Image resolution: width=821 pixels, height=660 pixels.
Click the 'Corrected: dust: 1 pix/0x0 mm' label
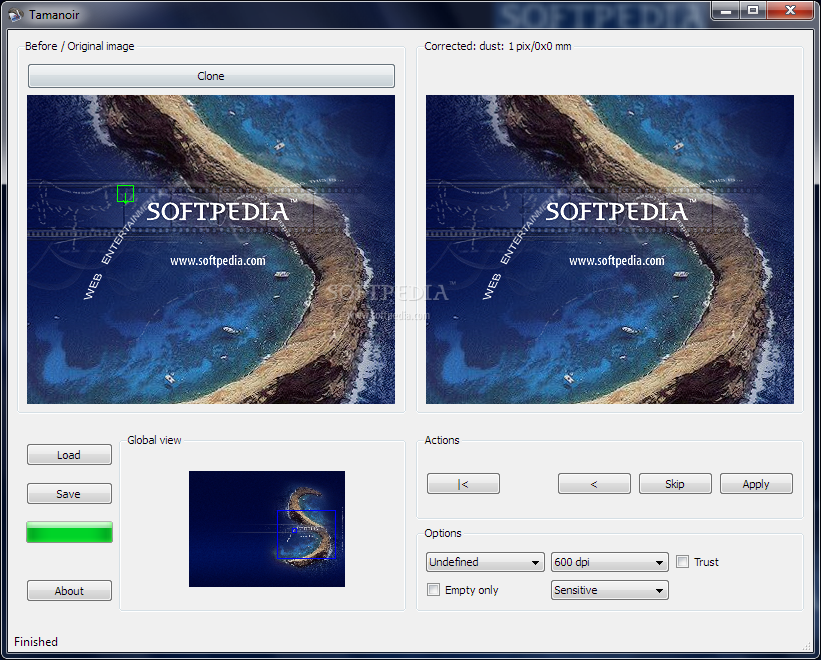(x=497, y=46)
